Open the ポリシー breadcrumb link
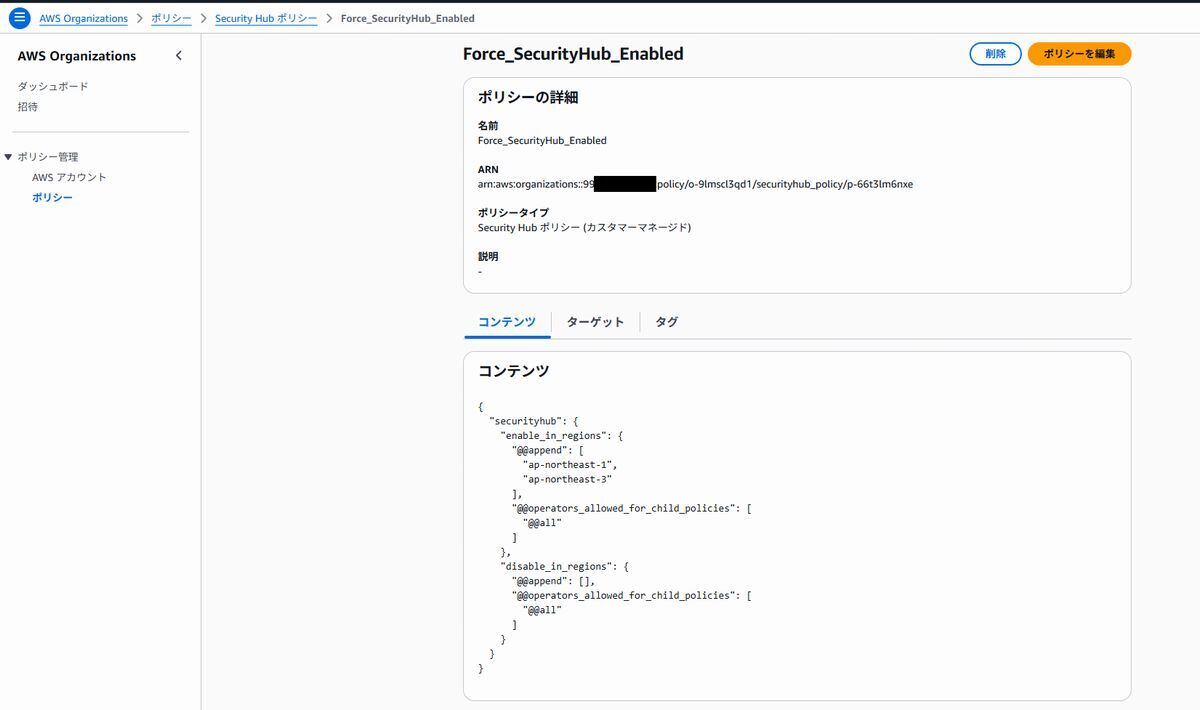This screenshot has height=710, width=1200. coord(171,18)
